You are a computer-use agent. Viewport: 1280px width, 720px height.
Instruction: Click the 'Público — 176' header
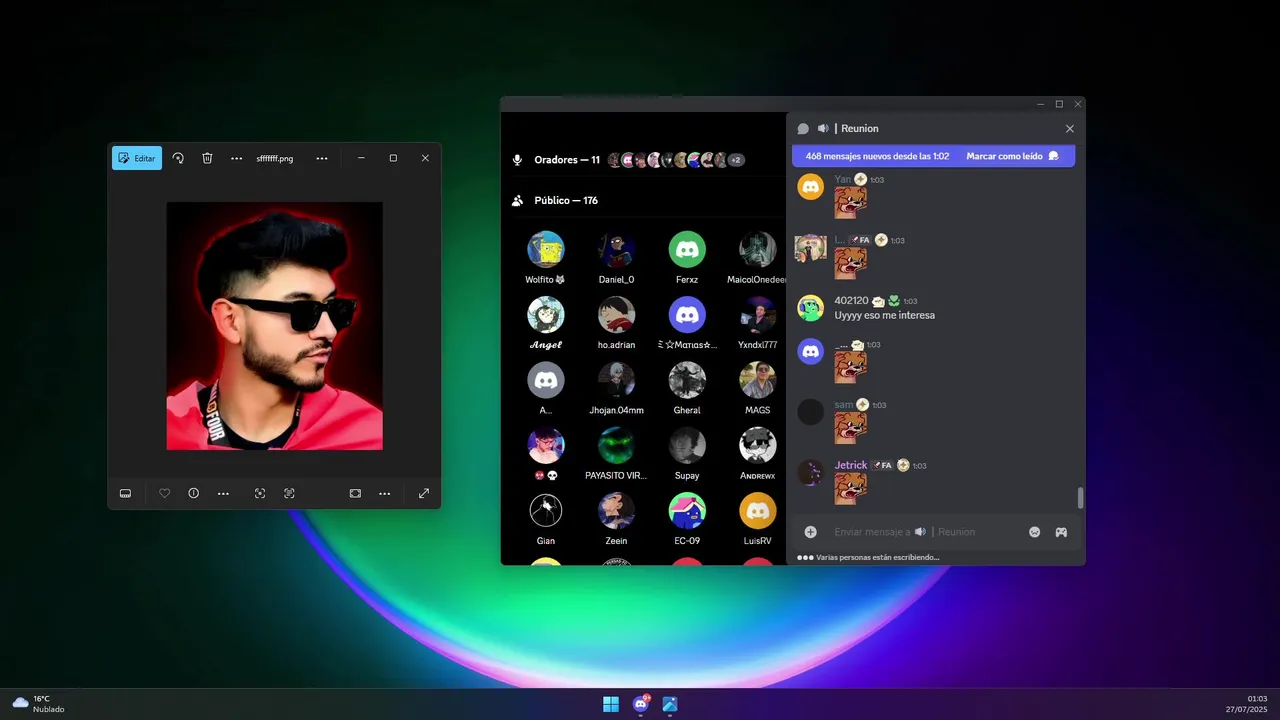(566, 201)
